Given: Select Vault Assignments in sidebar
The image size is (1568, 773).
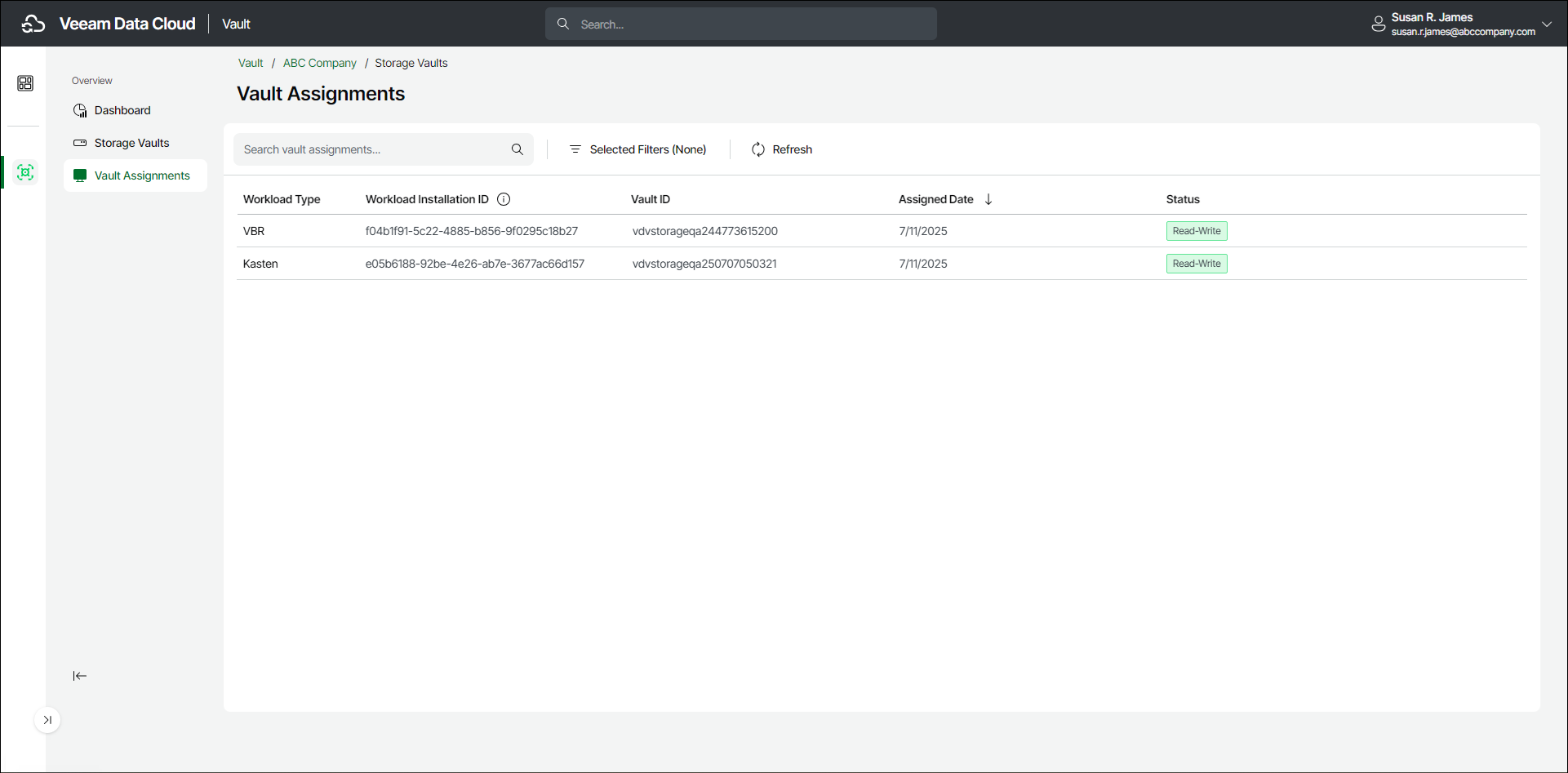Looking at the screenshot, I should point(142,175).
